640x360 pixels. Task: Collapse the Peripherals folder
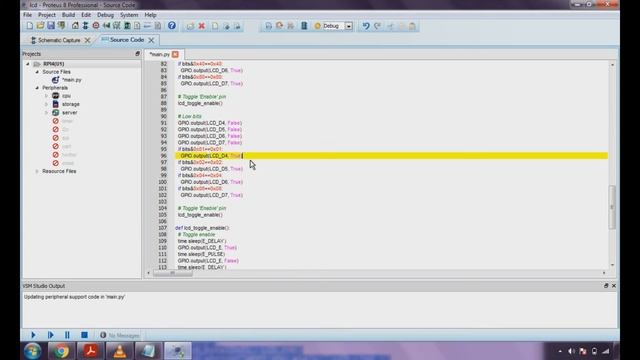[37, 88]
